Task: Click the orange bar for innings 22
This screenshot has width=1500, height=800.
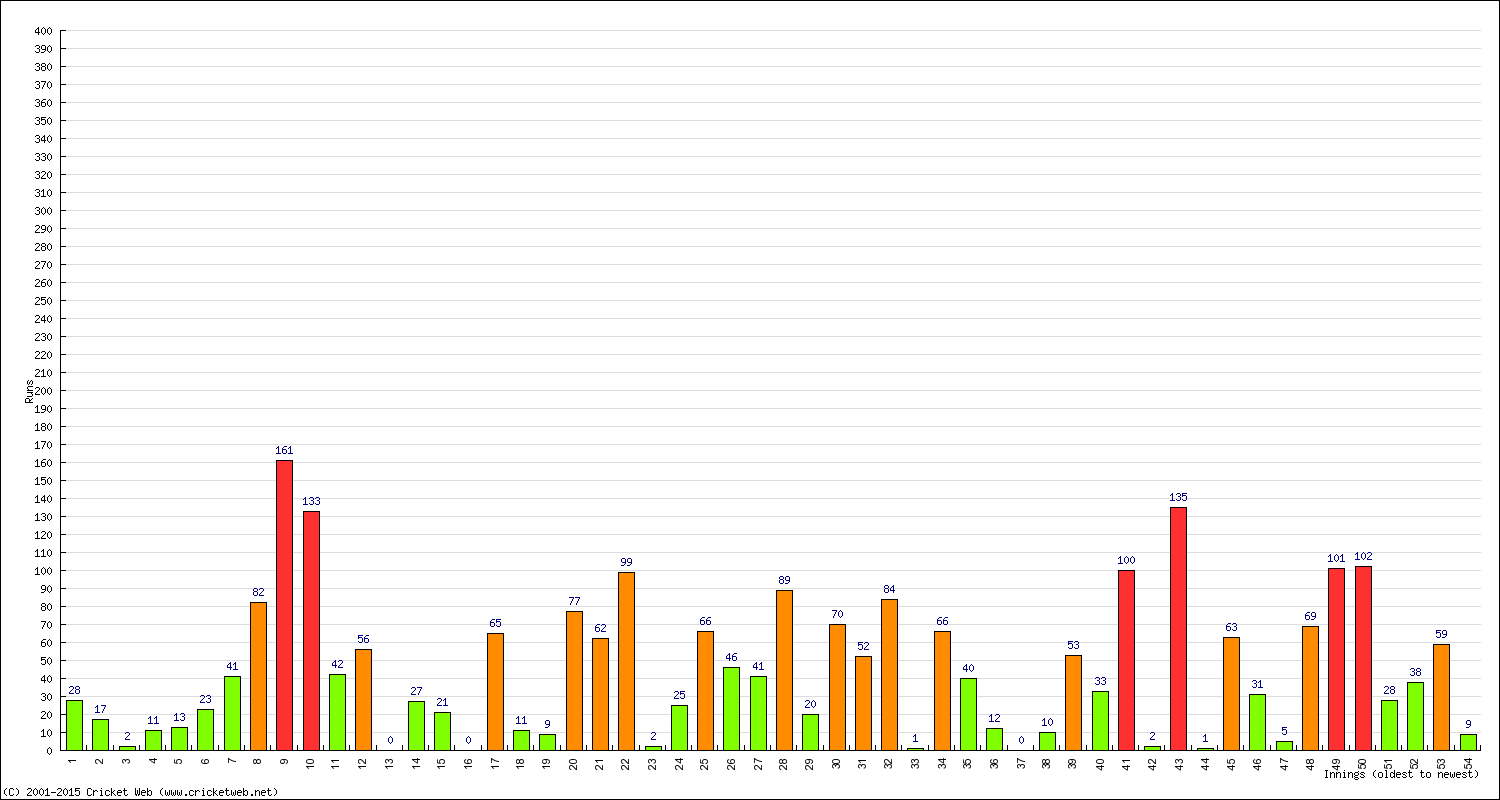Action: pyautogui.click(x=626, y=661)
